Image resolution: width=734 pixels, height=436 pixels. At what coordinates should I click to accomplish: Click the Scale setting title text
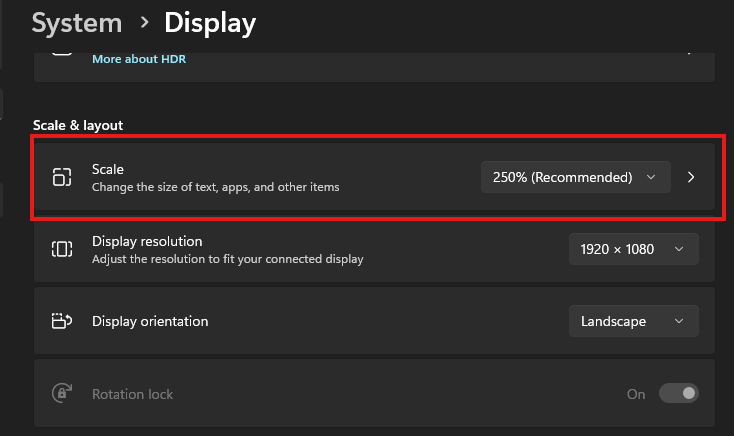(108, 169)
